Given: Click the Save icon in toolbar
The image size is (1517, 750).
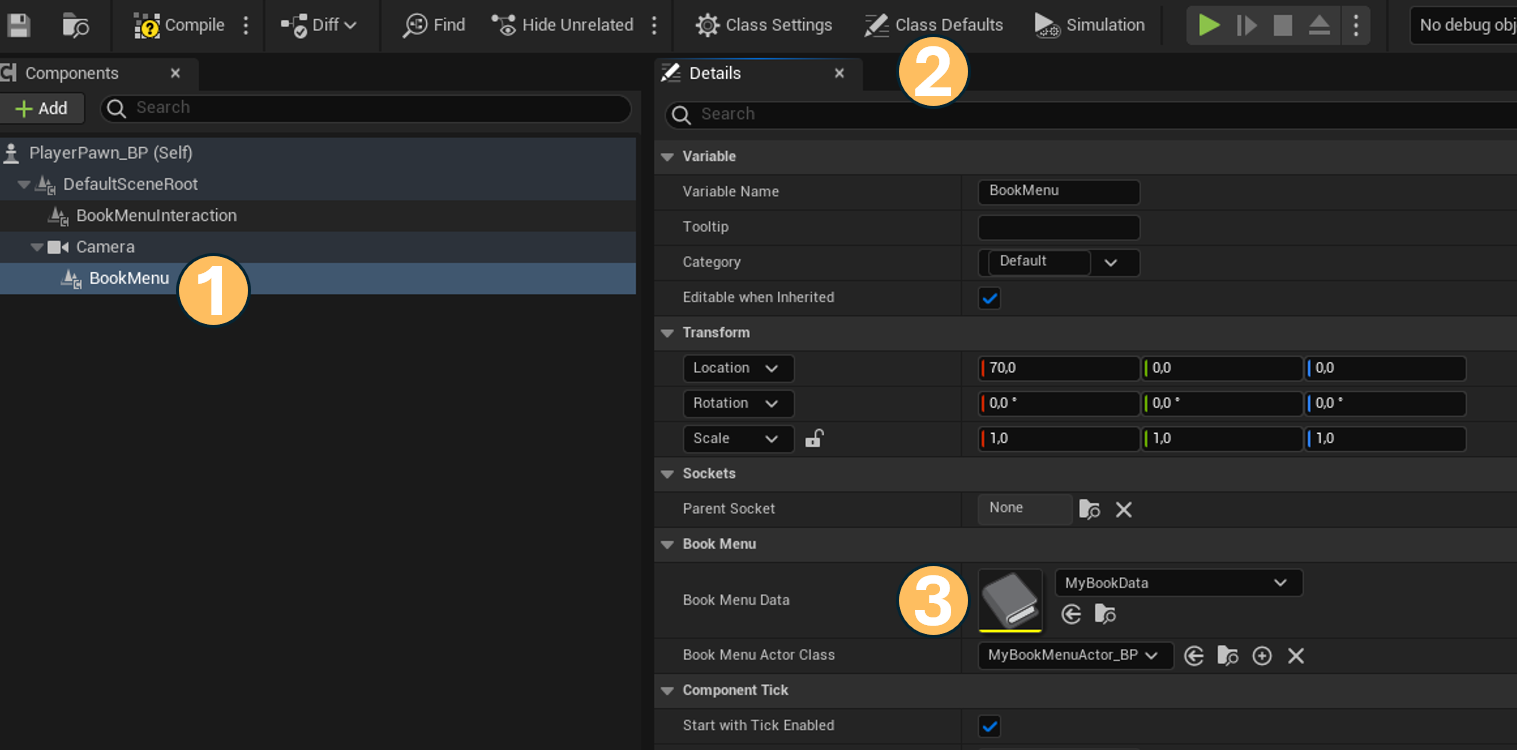Looking at the screenshot, I should pyautogui.click(x=18, y=25).
